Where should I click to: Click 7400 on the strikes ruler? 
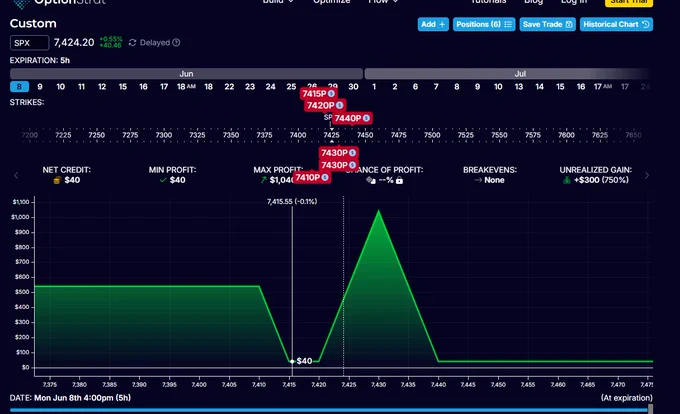298,135
